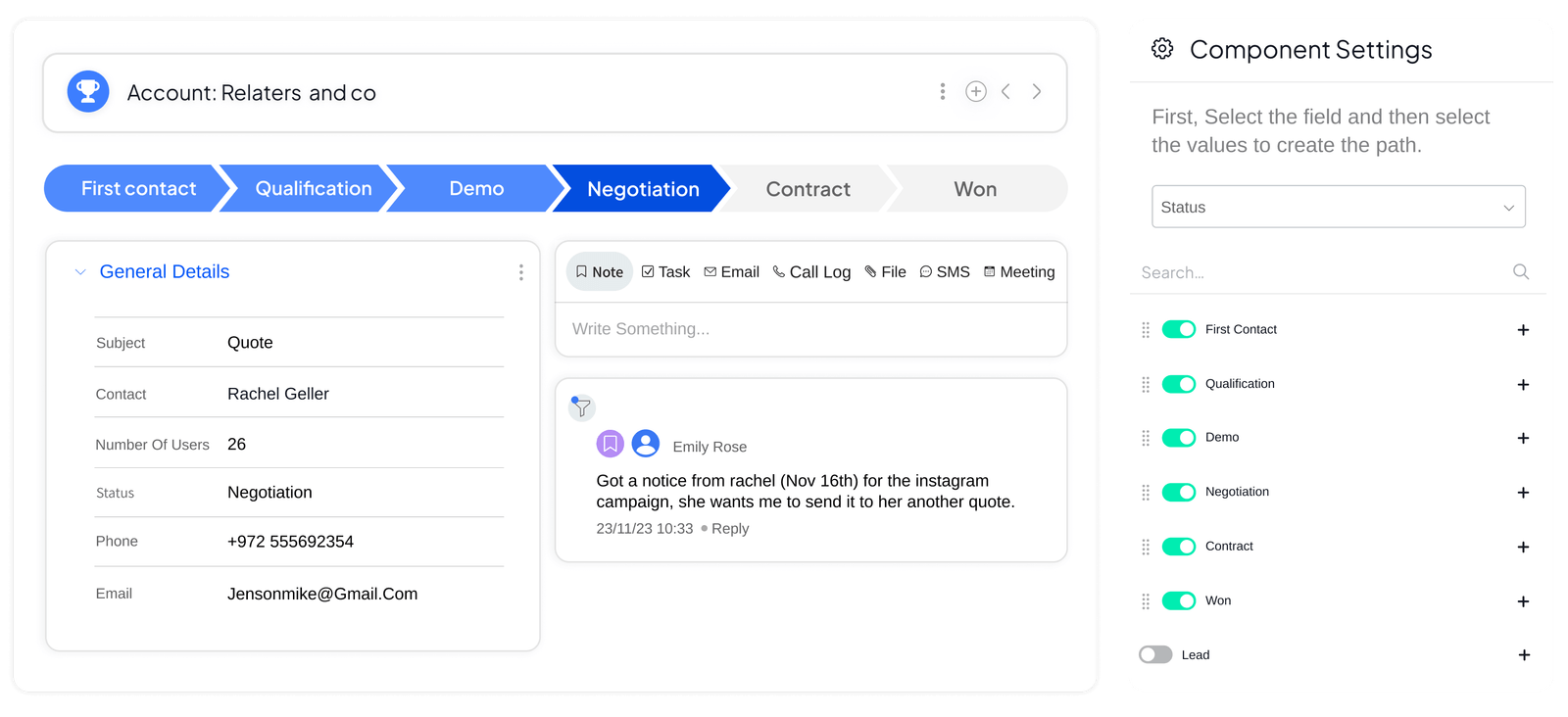Image resolution: width=1568 pixels, height=717 pixels.
Task: Go to previous account with left arrow
Action: coord(1005,91)
